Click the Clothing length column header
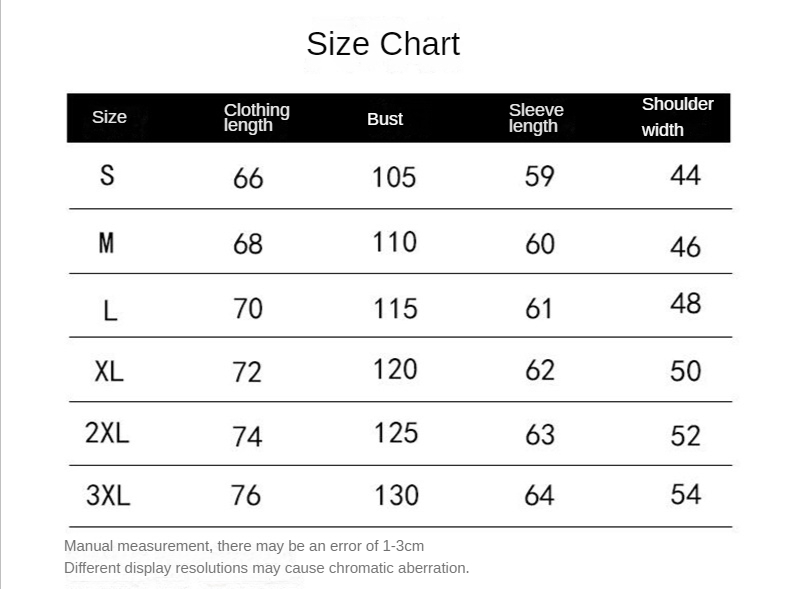 pyautogui.click(x=257, y=117)
